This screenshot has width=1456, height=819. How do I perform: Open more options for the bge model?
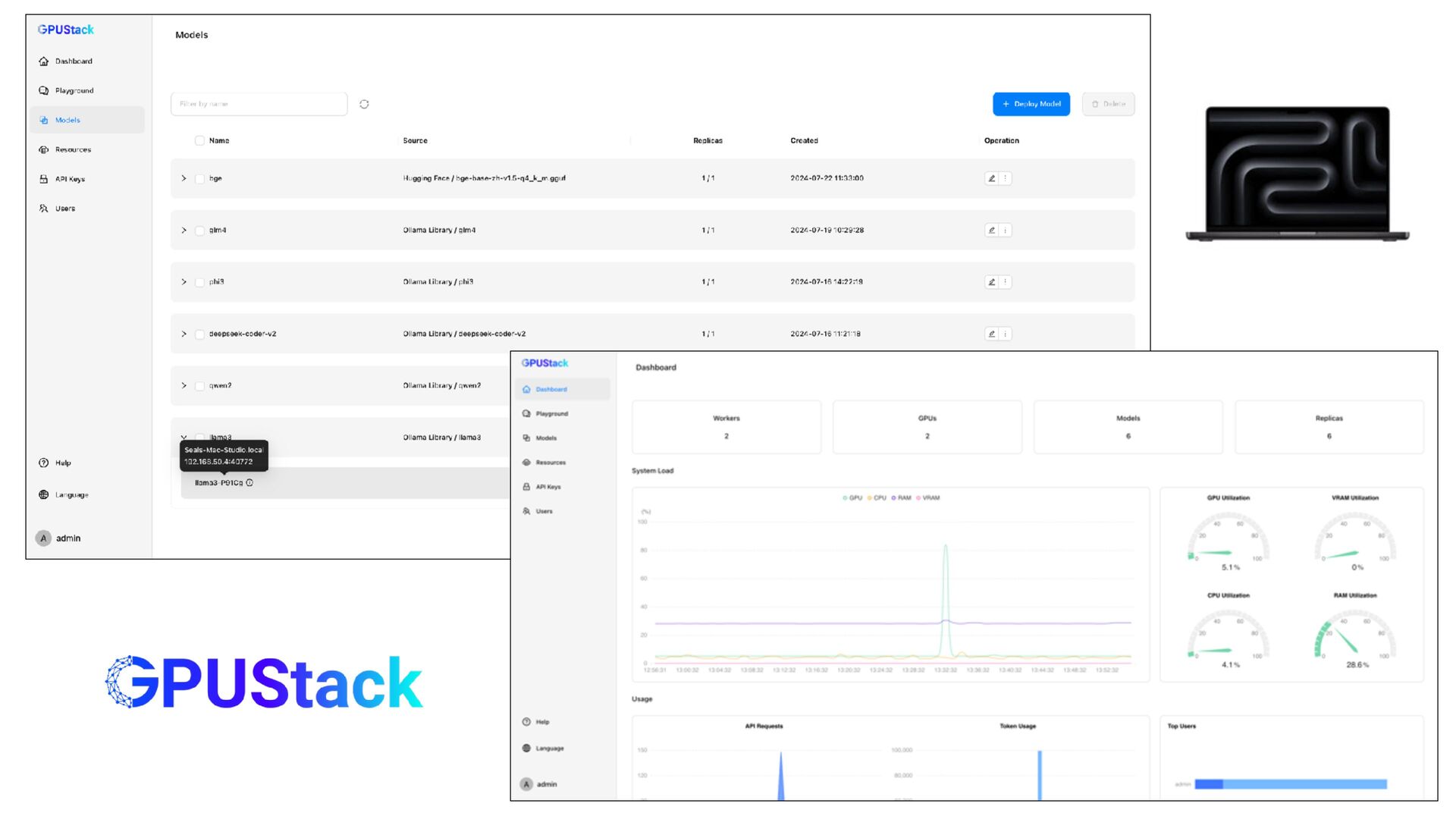1006,178
